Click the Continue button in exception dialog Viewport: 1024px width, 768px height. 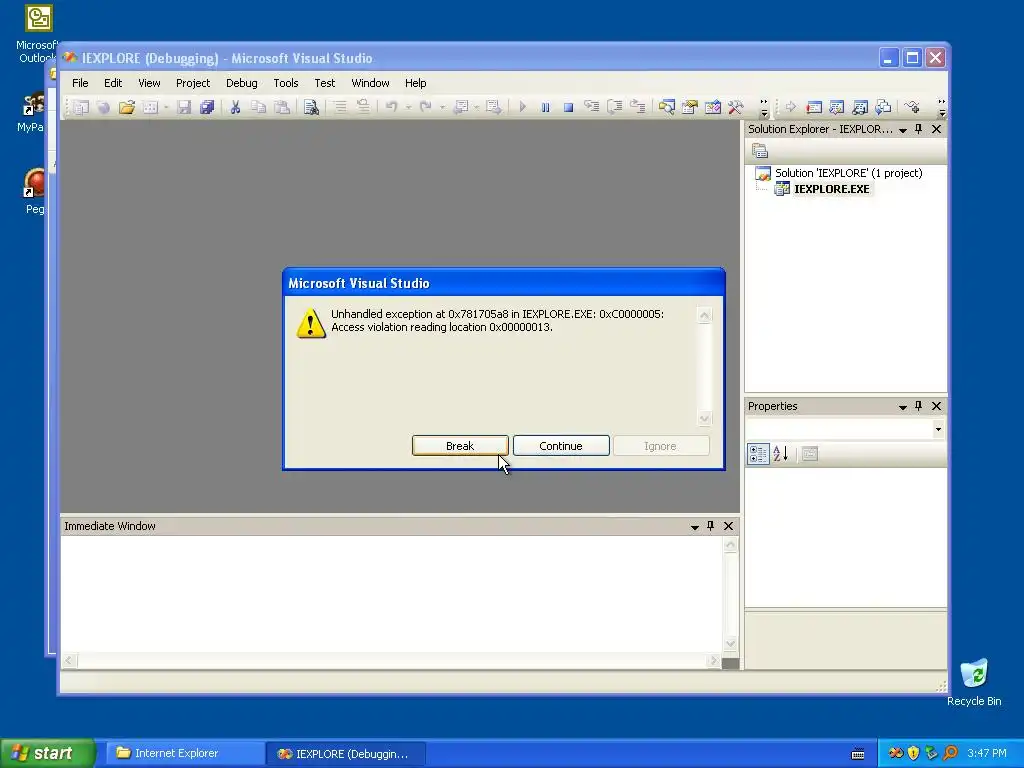pyautogui.click(x=561, y=445)
